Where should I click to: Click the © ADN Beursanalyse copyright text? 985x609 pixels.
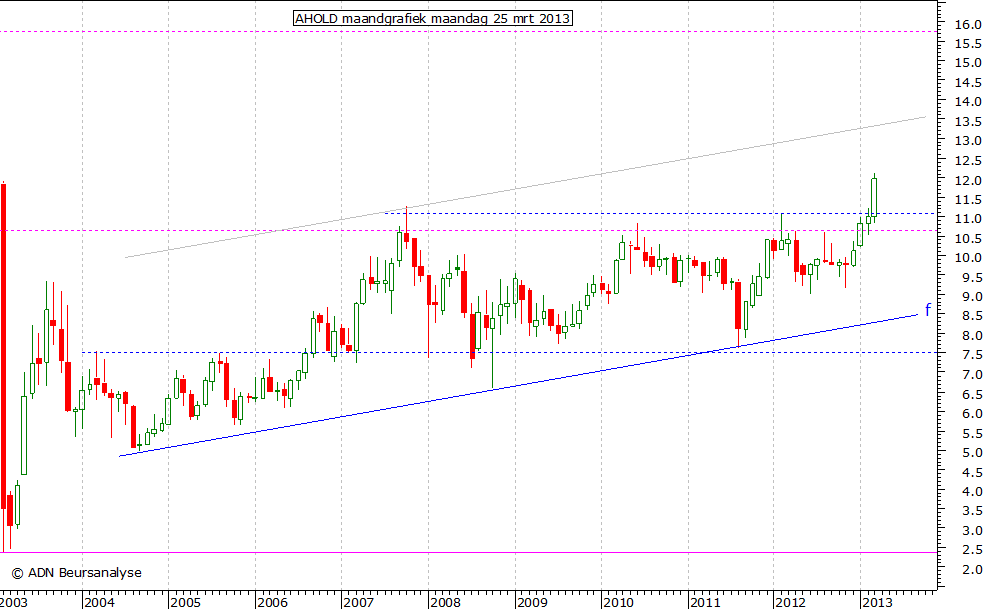77,573
